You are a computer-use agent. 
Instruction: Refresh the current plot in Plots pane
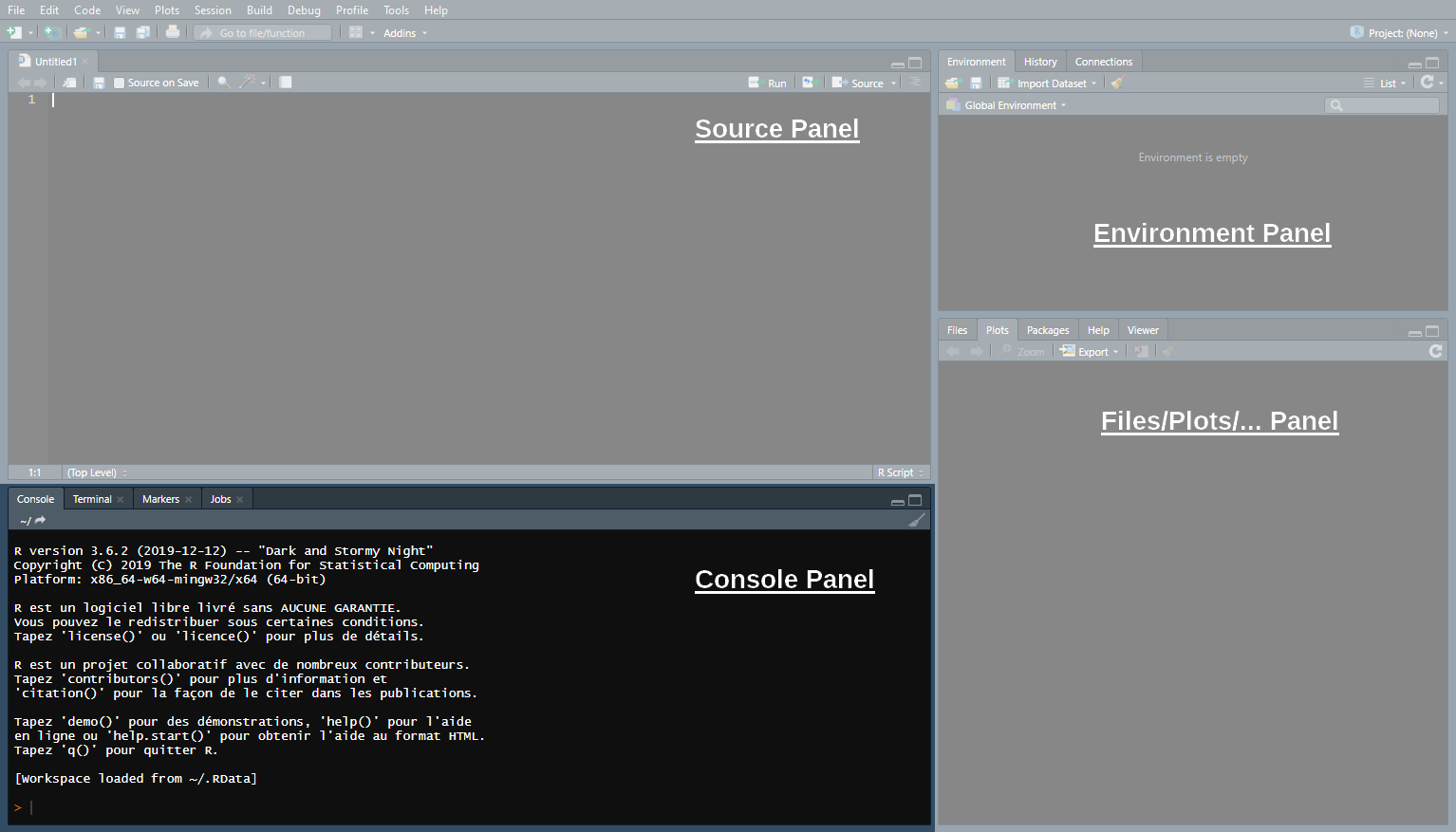1435,351
